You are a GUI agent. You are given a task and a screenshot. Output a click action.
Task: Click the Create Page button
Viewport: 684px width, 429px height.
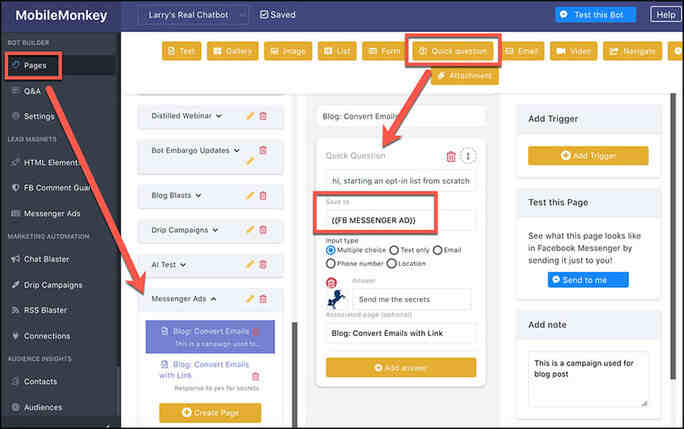click(x=210, y=412)
